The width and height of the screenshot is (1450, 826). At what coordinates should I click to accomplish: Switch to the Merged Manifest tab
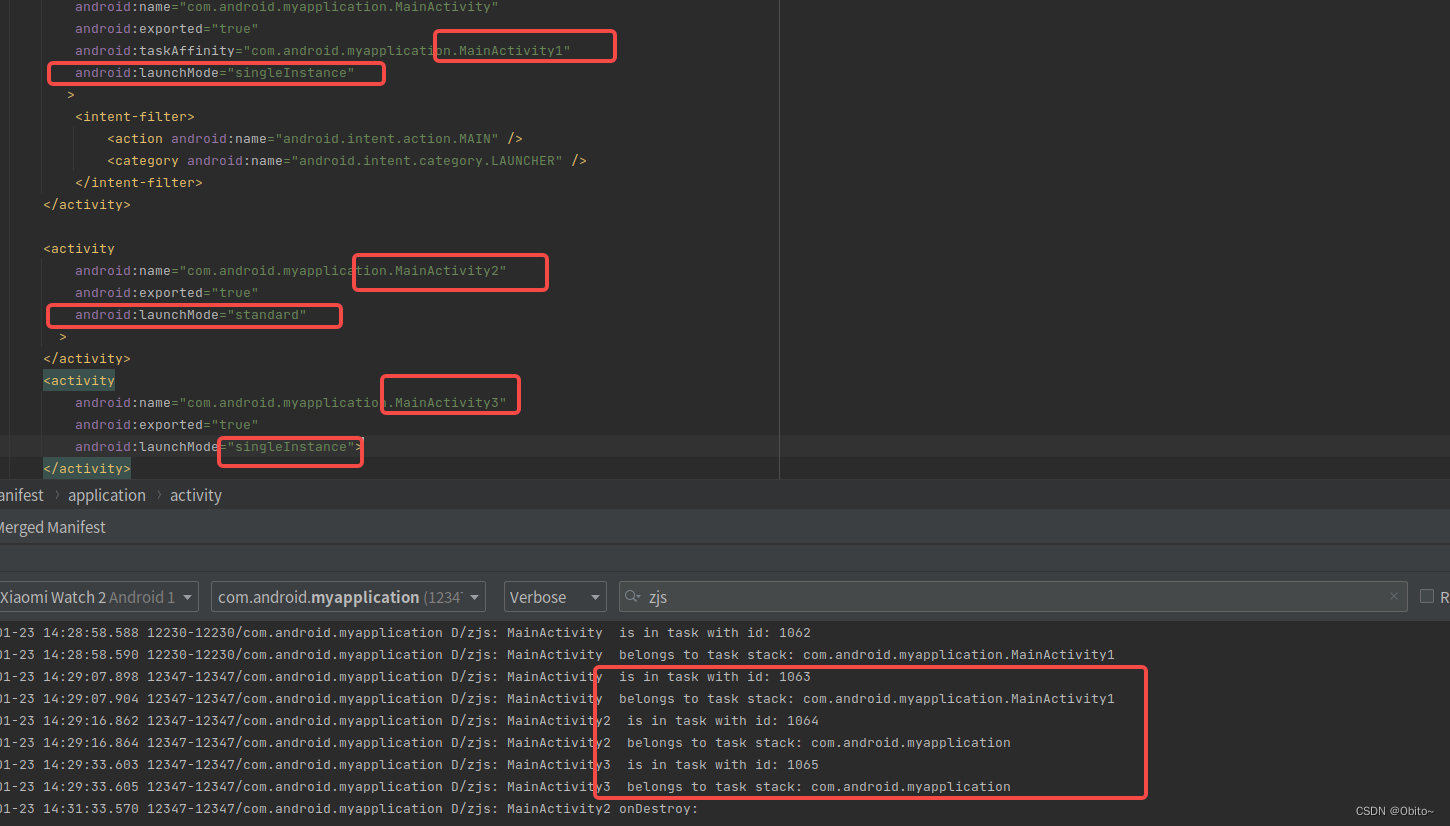[x=52, y=527]
